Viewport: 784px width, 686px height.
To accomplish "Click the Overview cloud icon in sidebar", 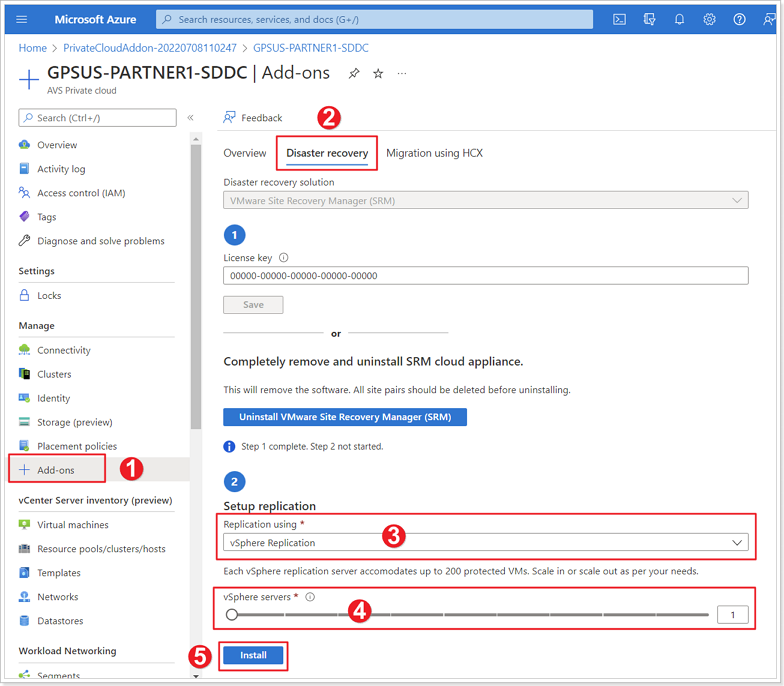I will pyautogui.click(x=24, y=144).
